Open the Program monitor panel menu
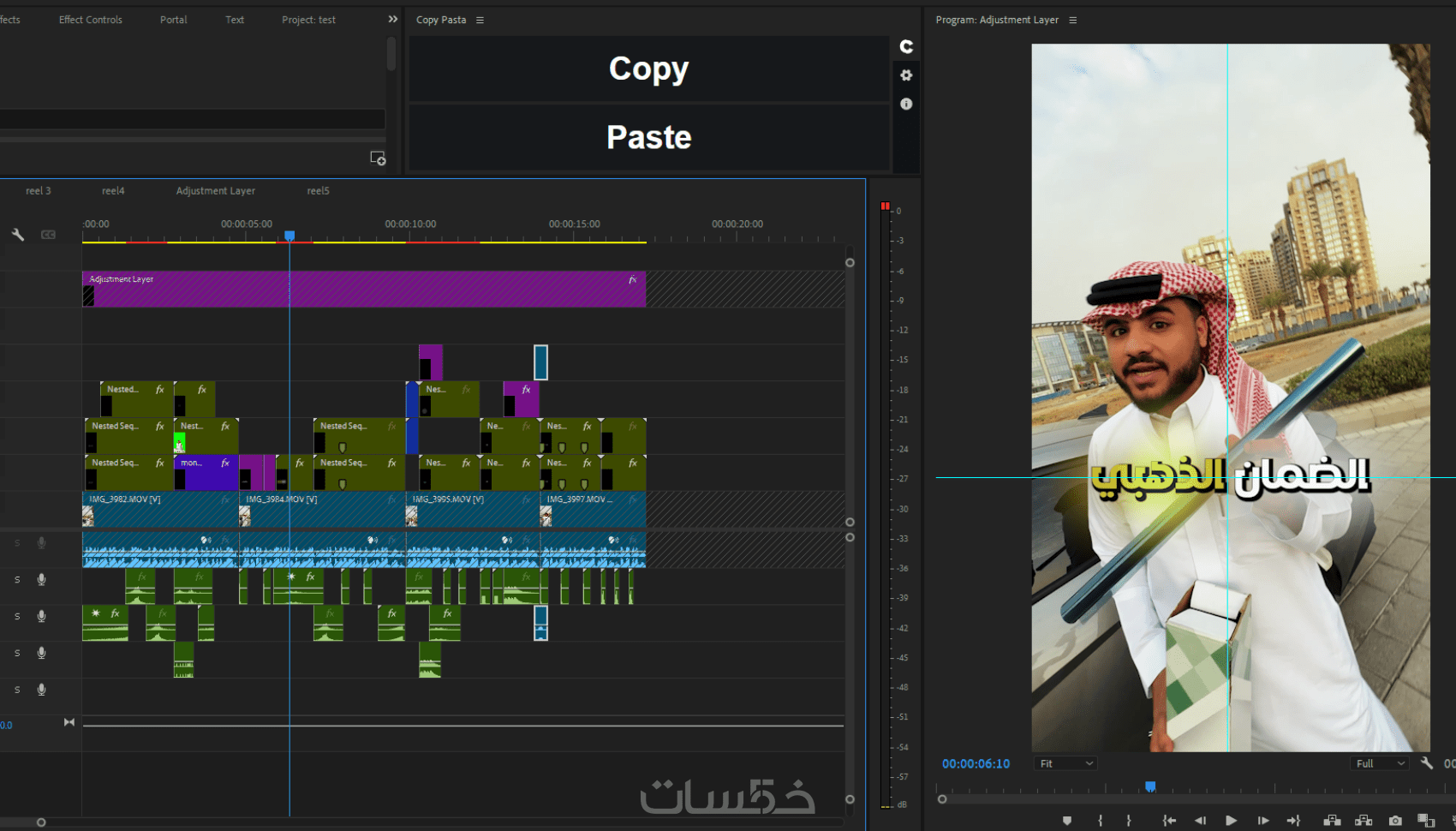The height and width of the screenshot is (831, 1456). (1072, 20)
